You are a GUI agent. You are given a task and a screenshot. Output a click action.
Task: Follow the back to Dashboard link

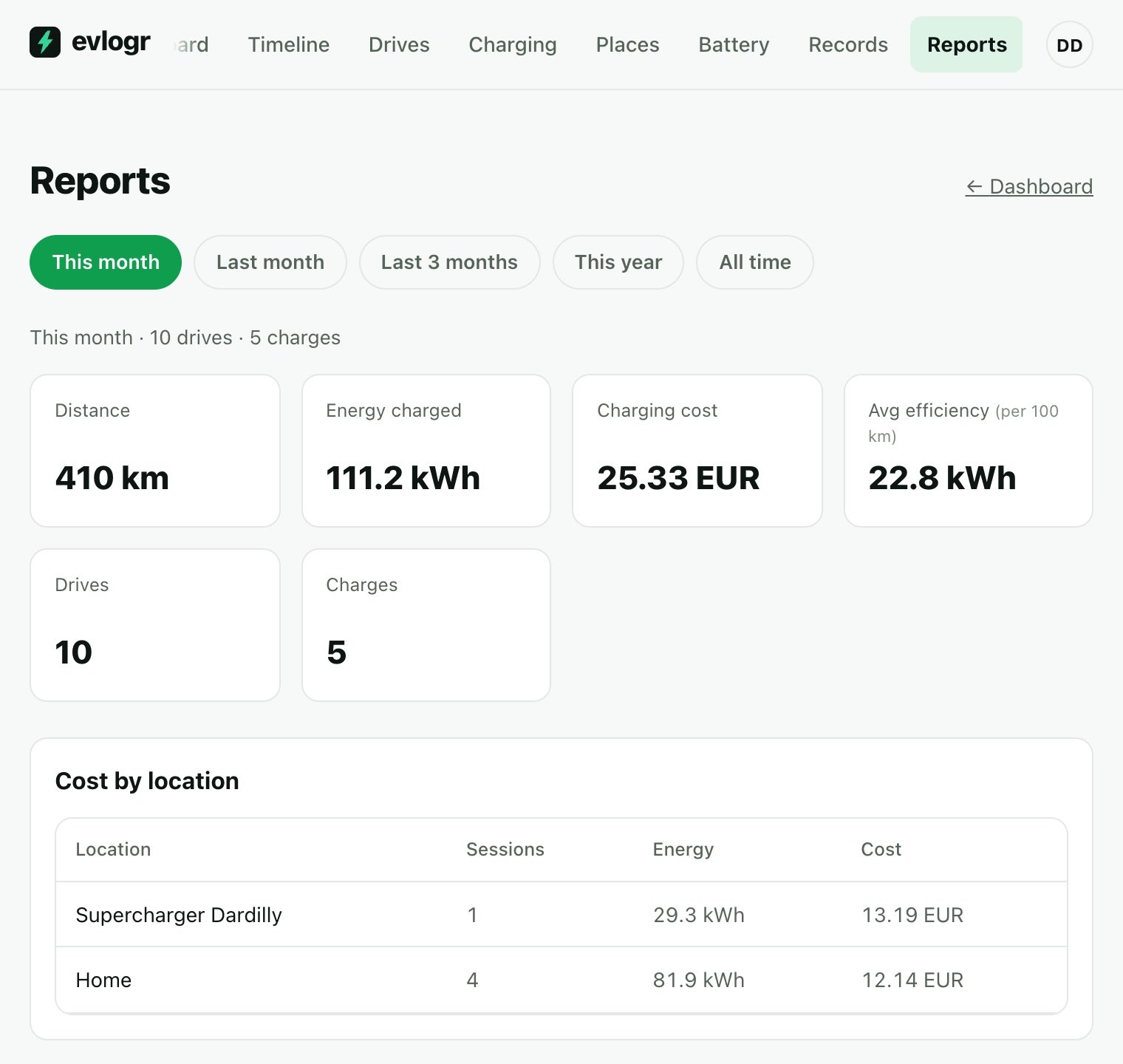tap(1028, 186)
